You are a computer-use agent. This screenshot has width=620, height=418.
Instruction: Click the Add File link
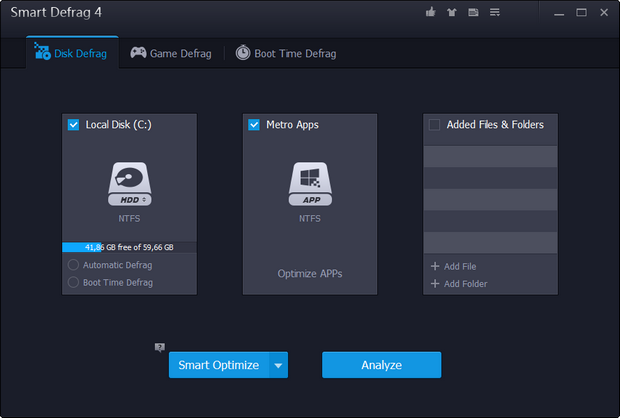coord(460,267)
